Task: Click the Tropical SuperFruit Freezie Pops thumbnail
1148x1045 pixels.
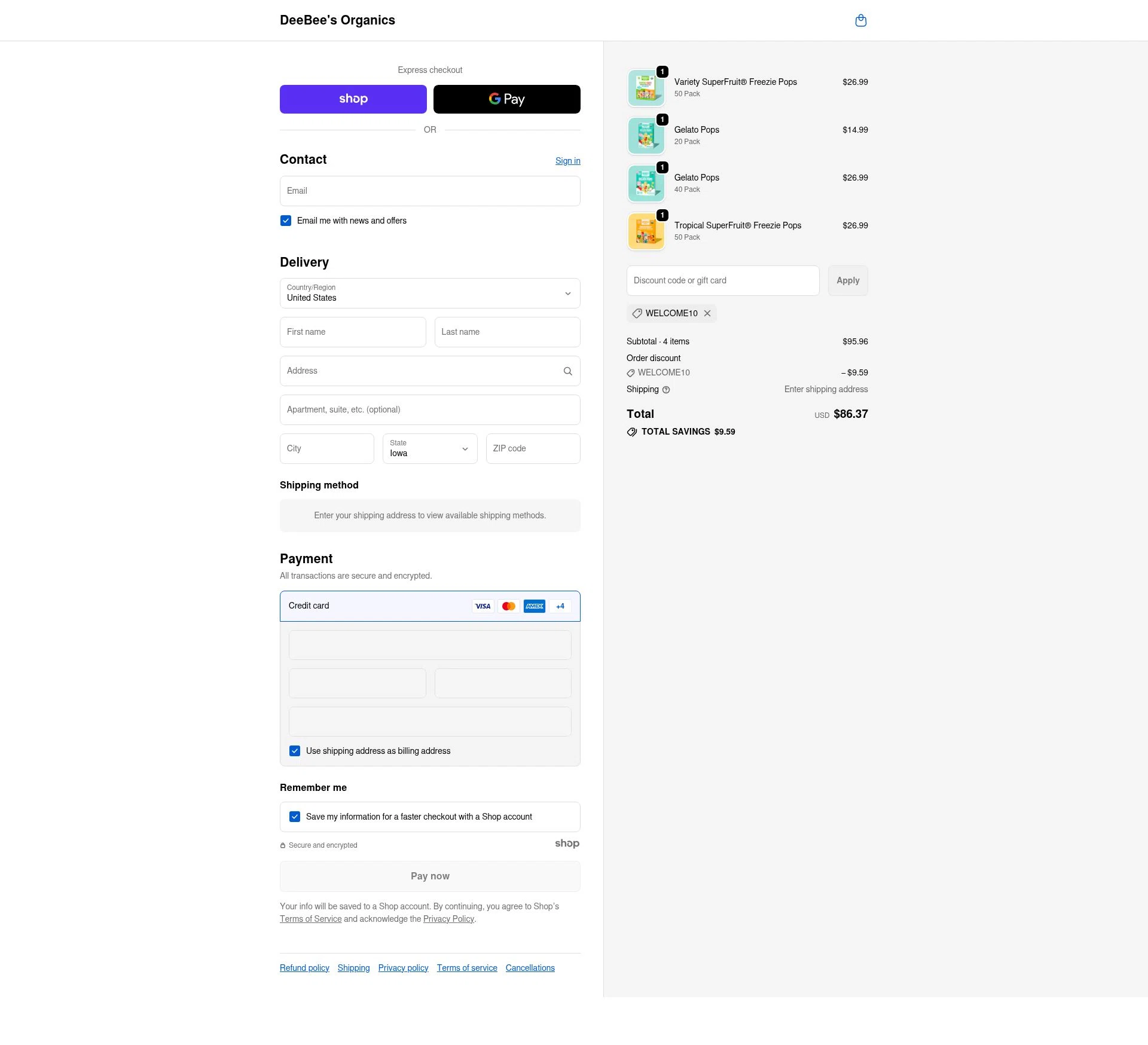Action: (646, 231)
